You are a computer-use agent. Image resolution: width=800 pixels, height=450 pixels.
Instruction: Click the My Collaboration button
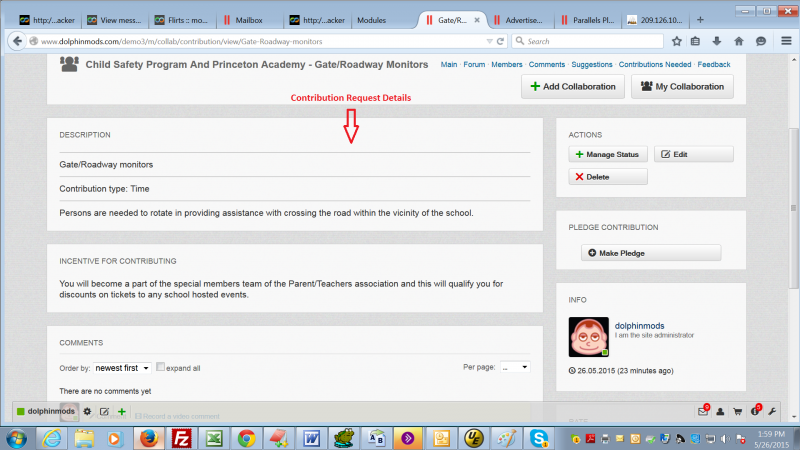[682, 86]
